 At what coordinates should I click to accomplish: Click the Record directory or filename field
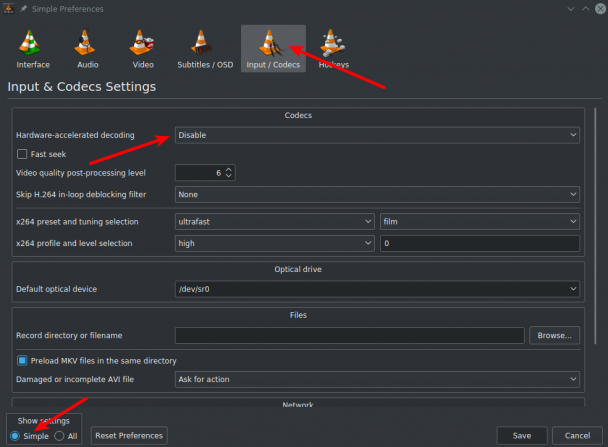(x=349, y=335)
